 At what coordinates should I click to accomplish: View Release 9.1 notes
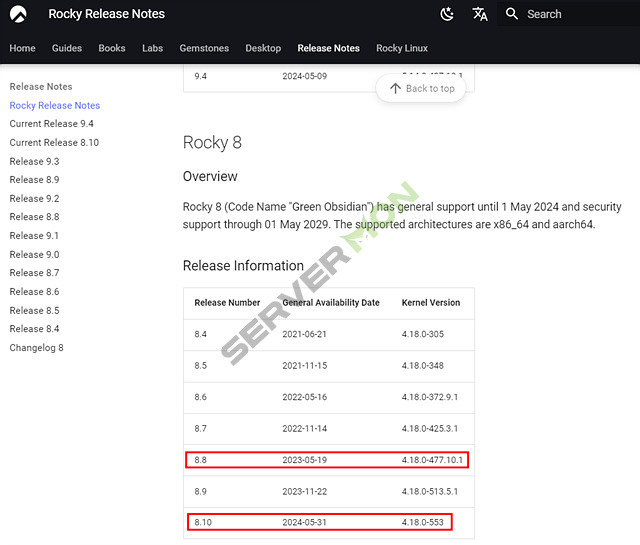[34, 236]
